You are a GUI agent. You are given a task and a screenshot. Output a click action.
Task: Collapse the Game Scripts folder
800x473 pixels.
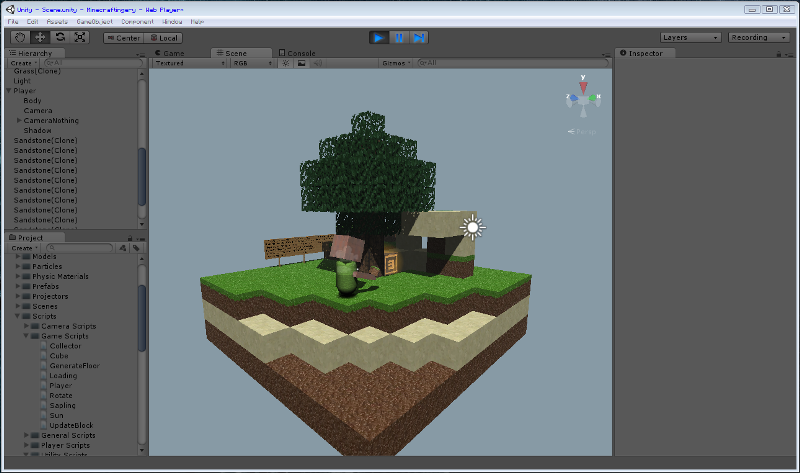(26, 336)
